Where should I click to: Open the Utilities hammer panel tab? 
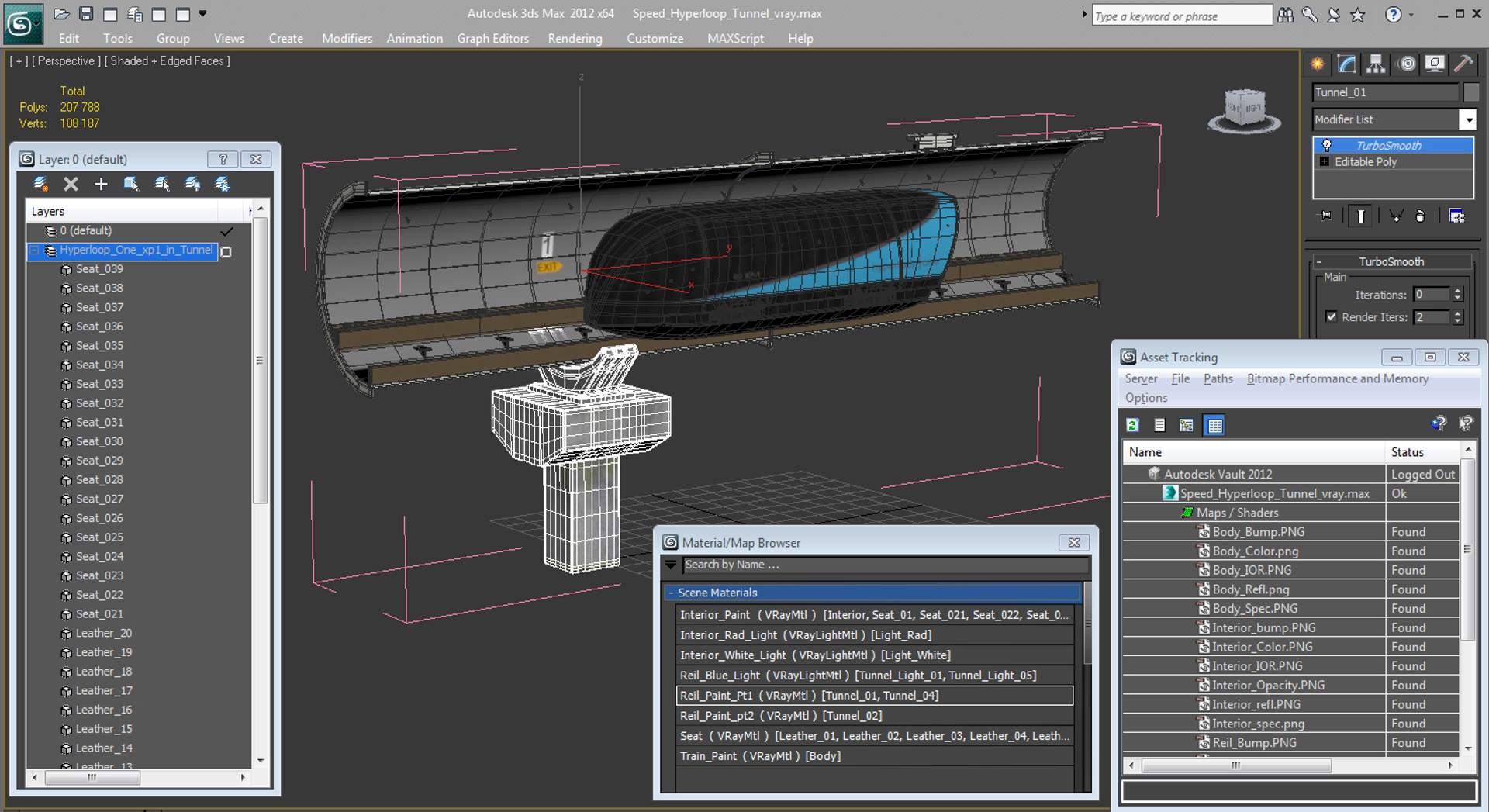[1463, 64]
